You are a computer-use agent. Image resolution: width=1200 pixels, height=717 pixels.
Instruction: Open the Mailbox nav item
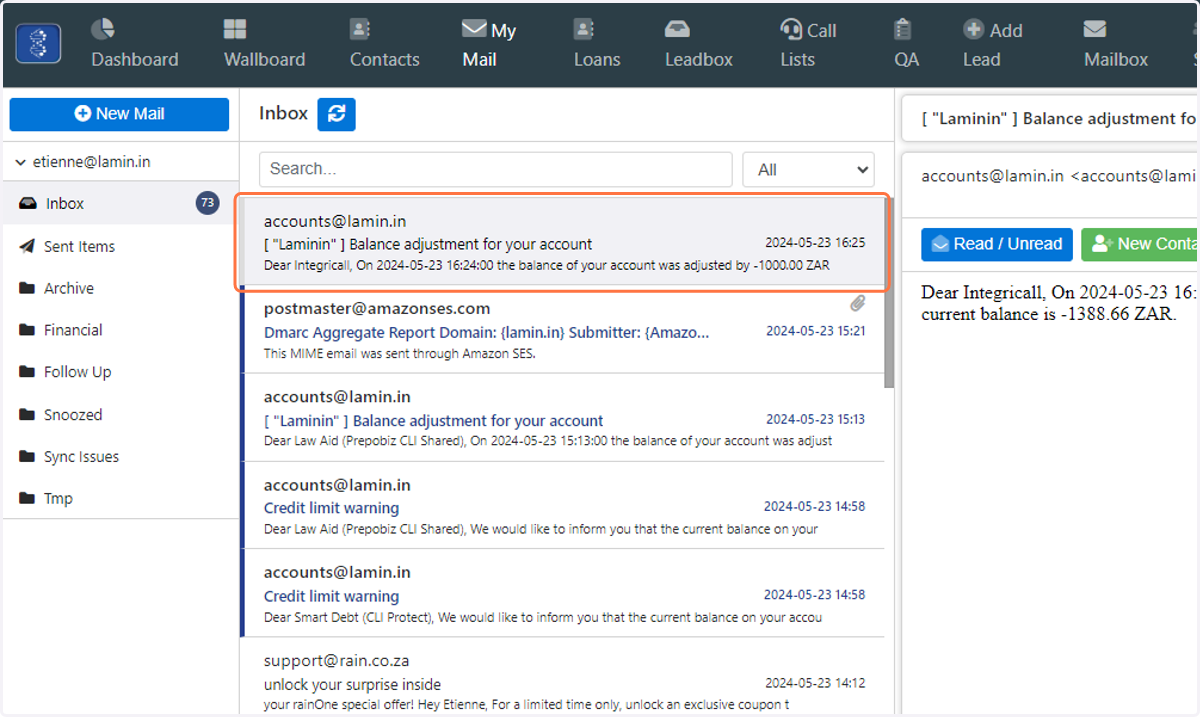1116,44
